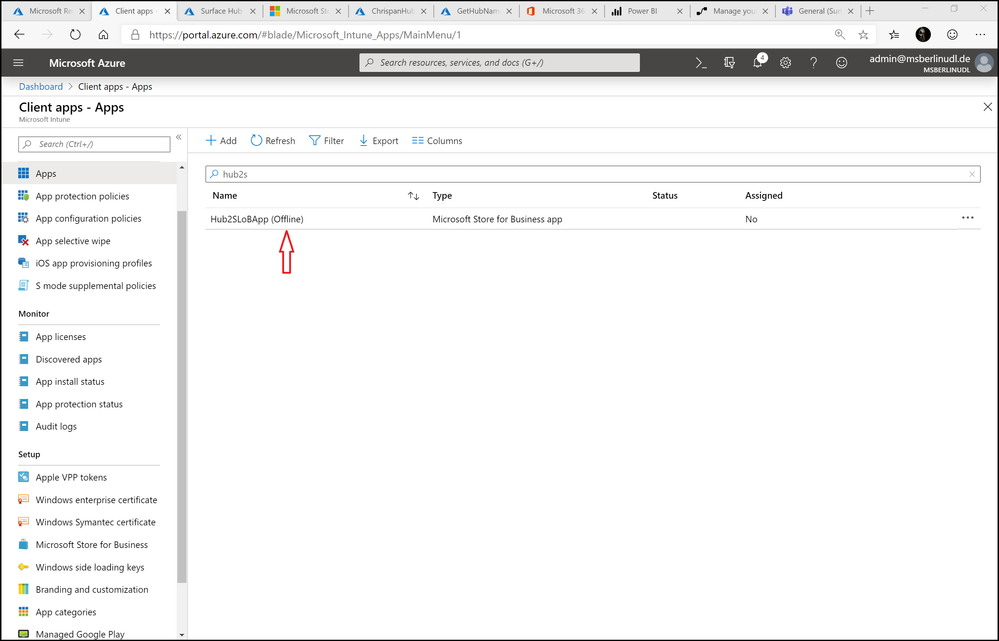The image size is (999, 641).
Task: Open the browser zoom magnifier icon
Action: pyautogui.click(x=840, y=35)
